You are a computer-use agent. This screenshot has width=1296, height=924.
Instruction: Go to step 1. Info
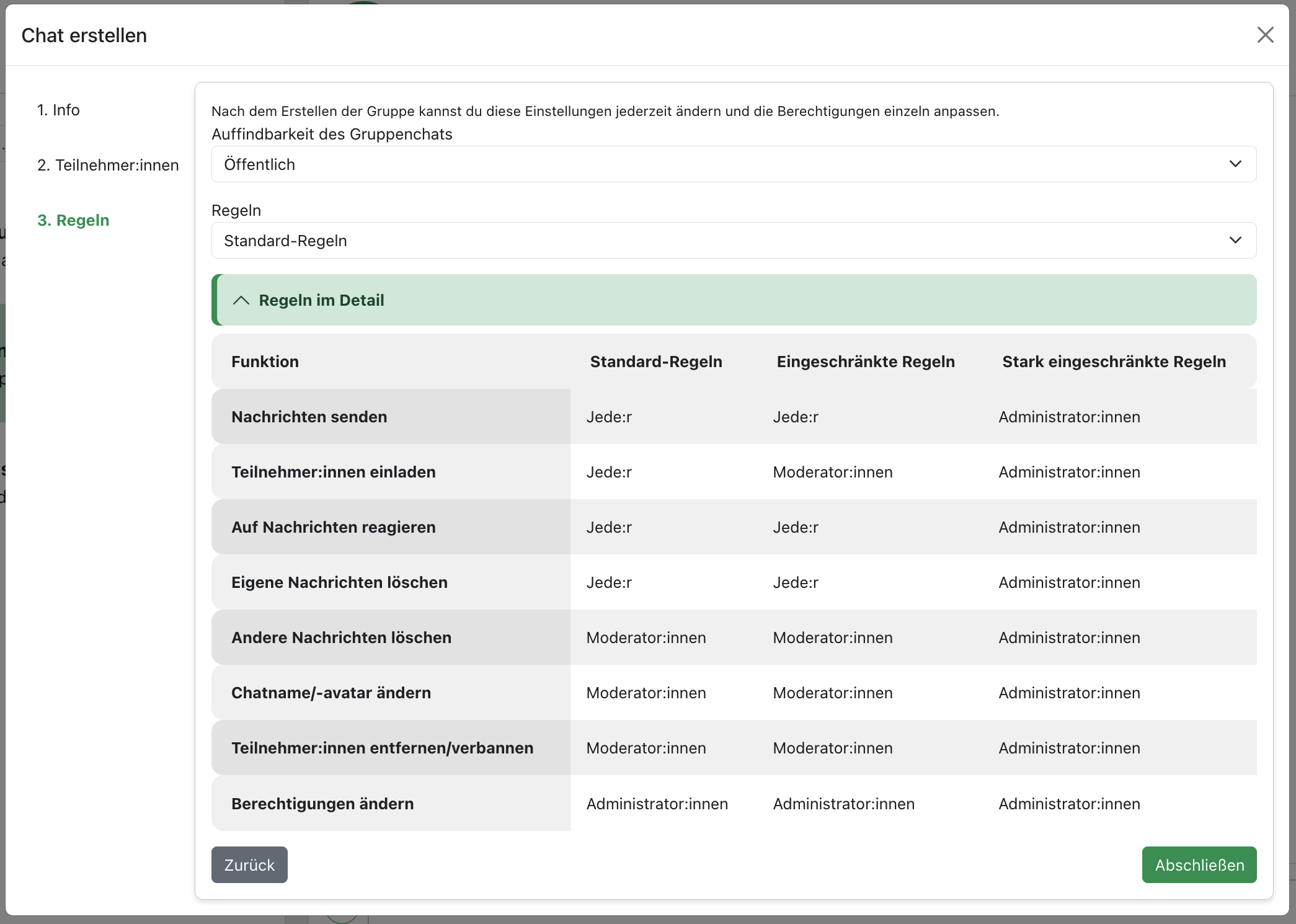point(58,110)
